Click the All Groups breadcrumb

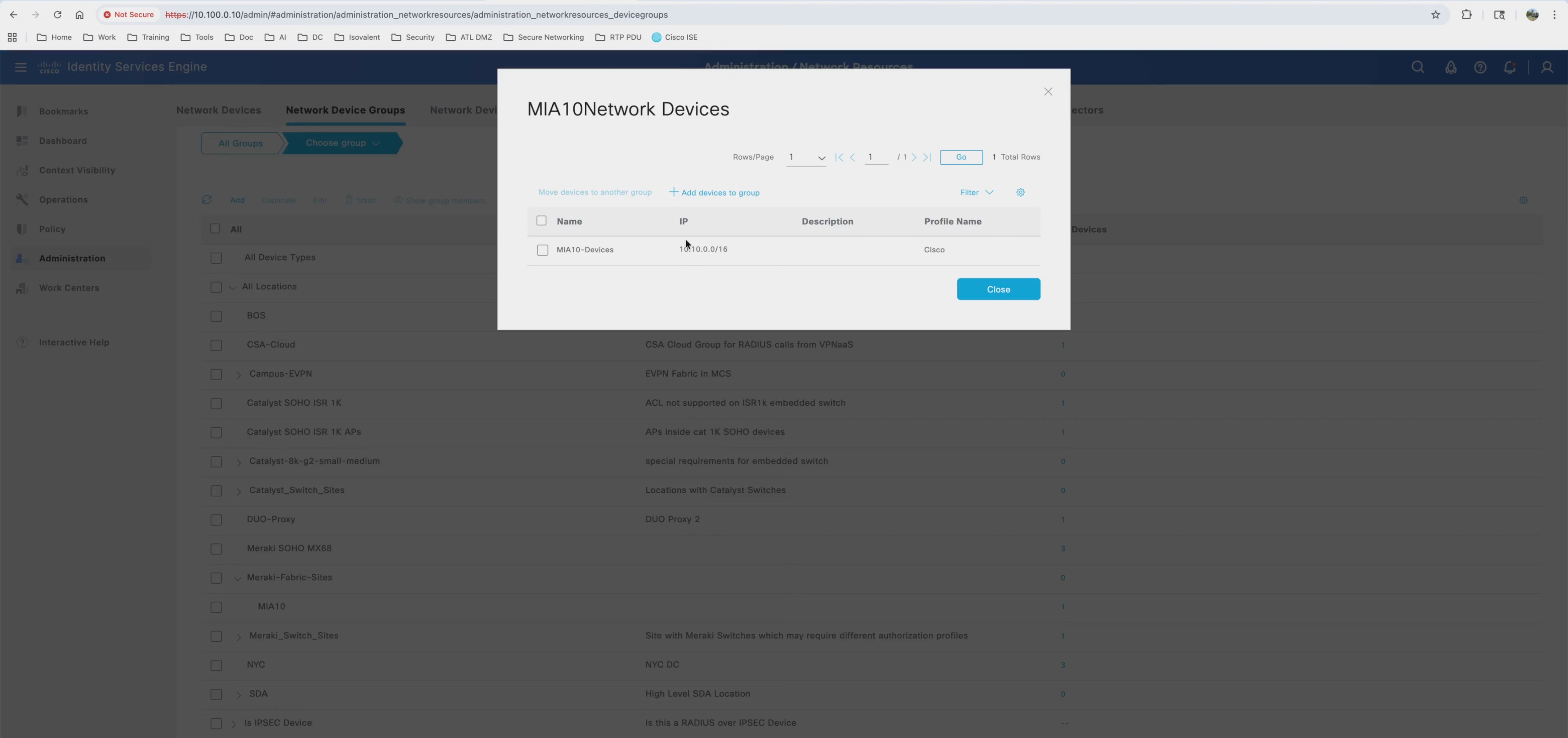(241, 143)
